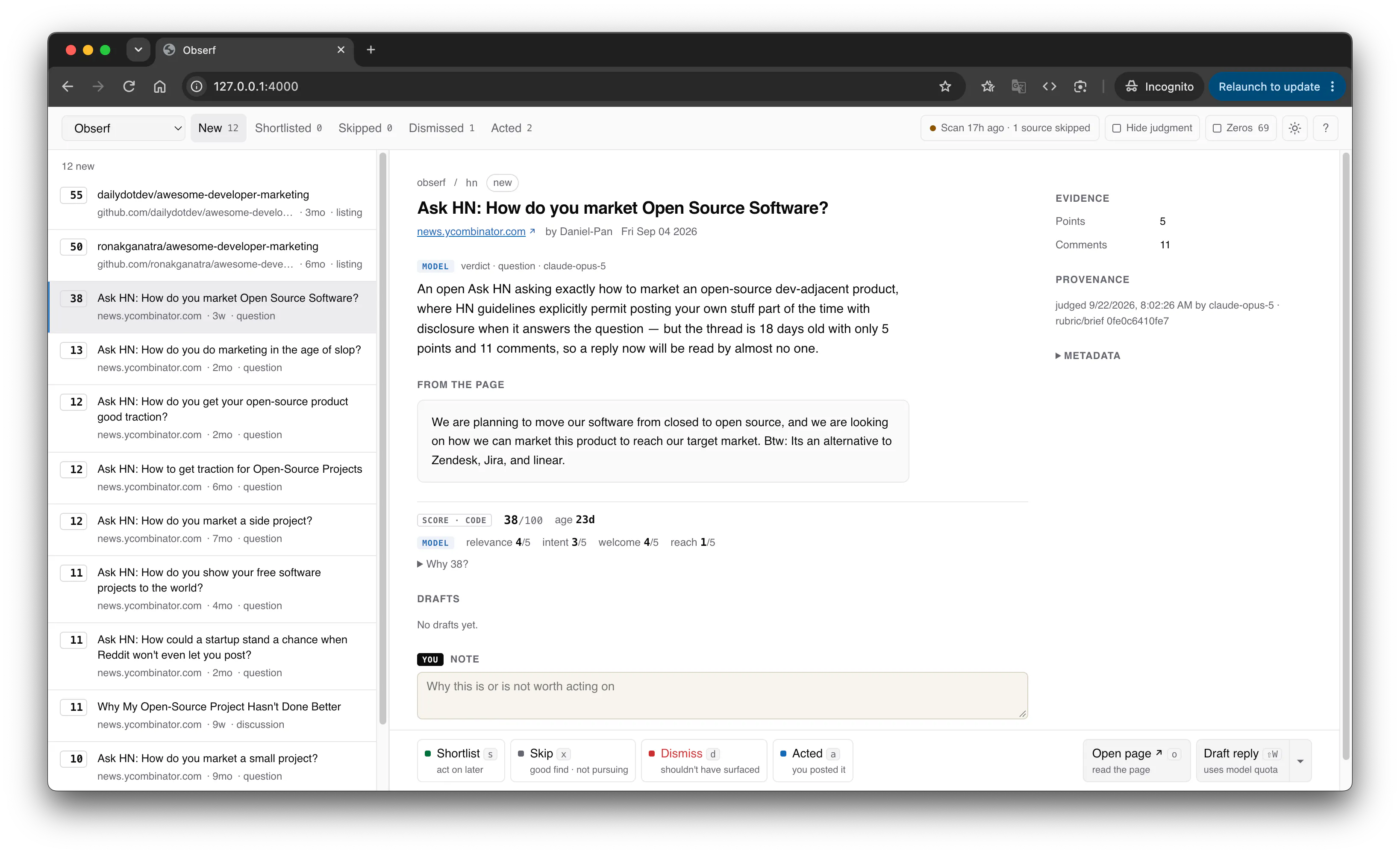Open the tab search chevron button
1400x854 pixels.
pos(138,50)
